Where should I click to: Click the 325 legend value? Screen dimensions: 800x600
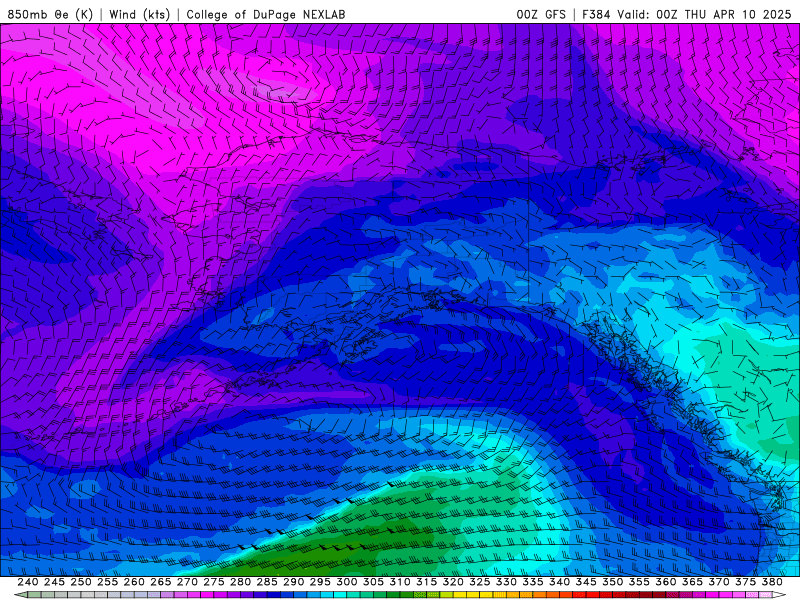[480, 582]
